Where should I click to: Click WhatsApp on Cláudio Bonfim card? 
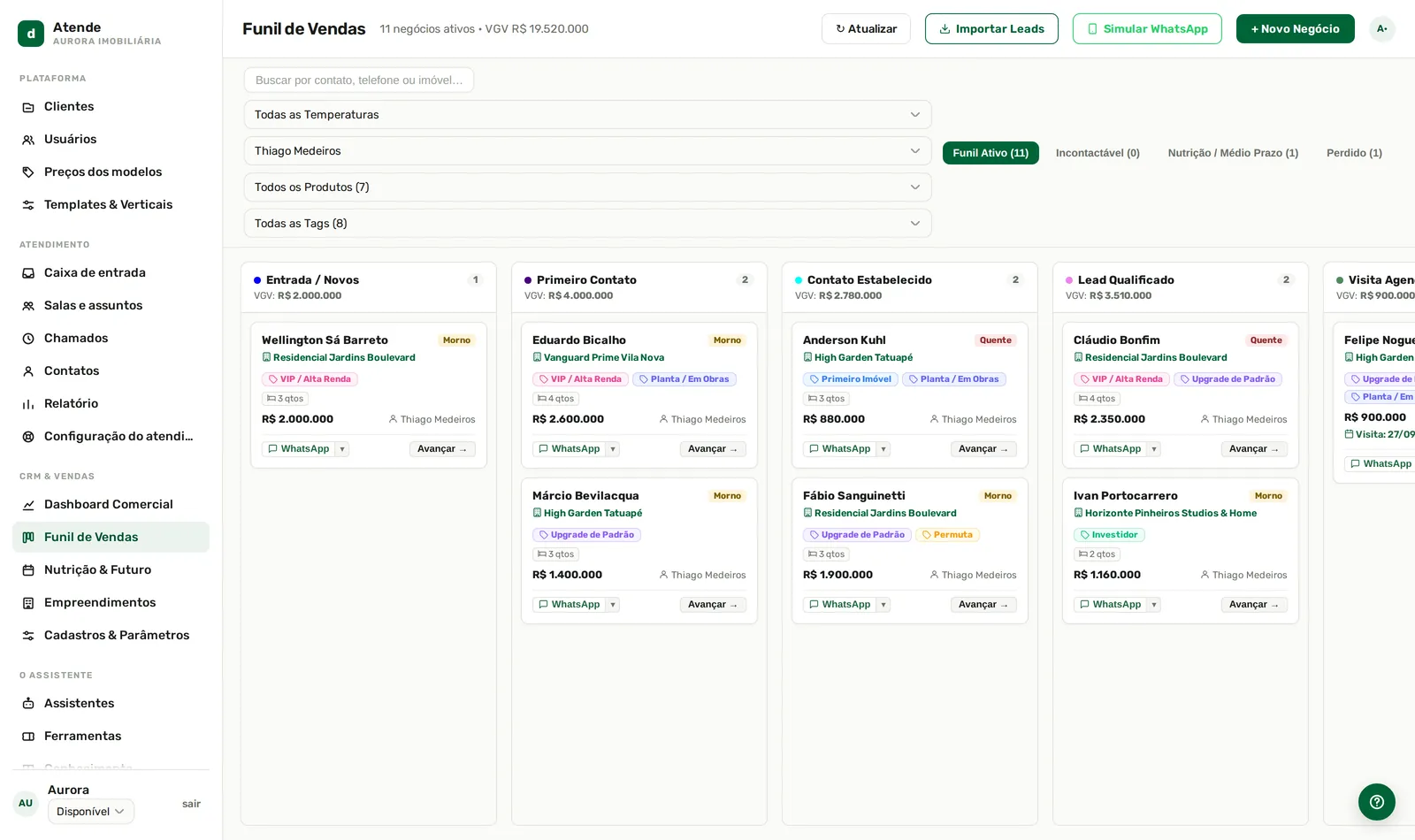[x=1109, y=449]
